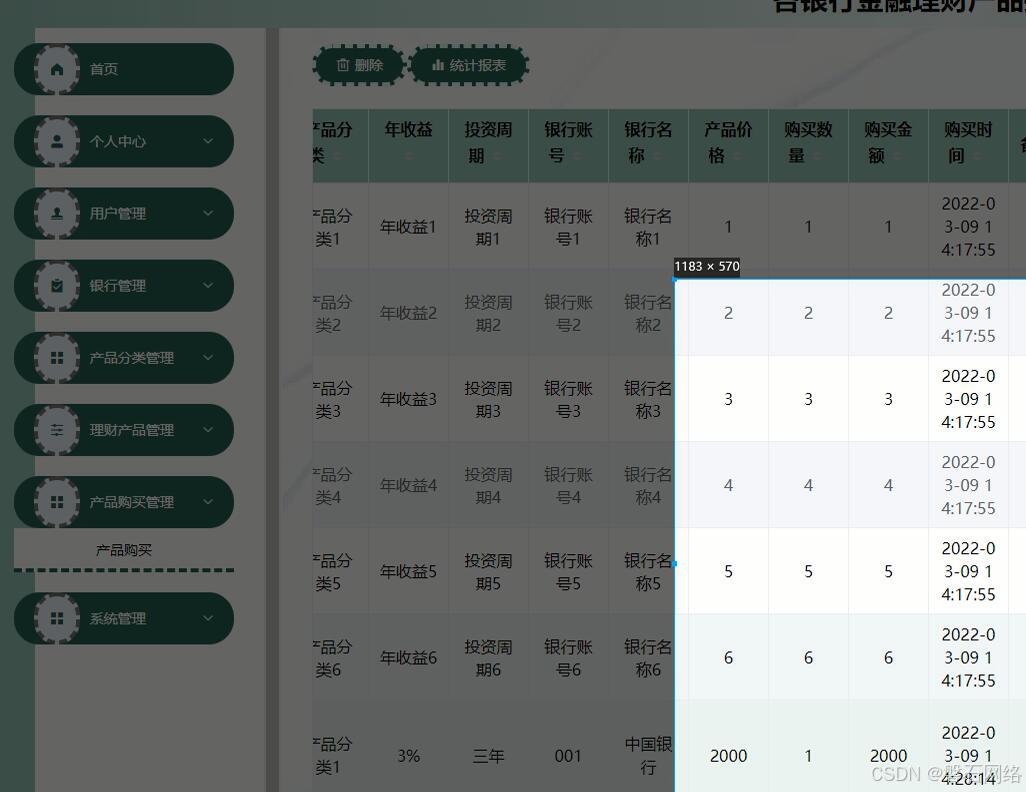Click the cell 年收益5
Screen dimensions: 1026x792
click(x=408, y=571)
